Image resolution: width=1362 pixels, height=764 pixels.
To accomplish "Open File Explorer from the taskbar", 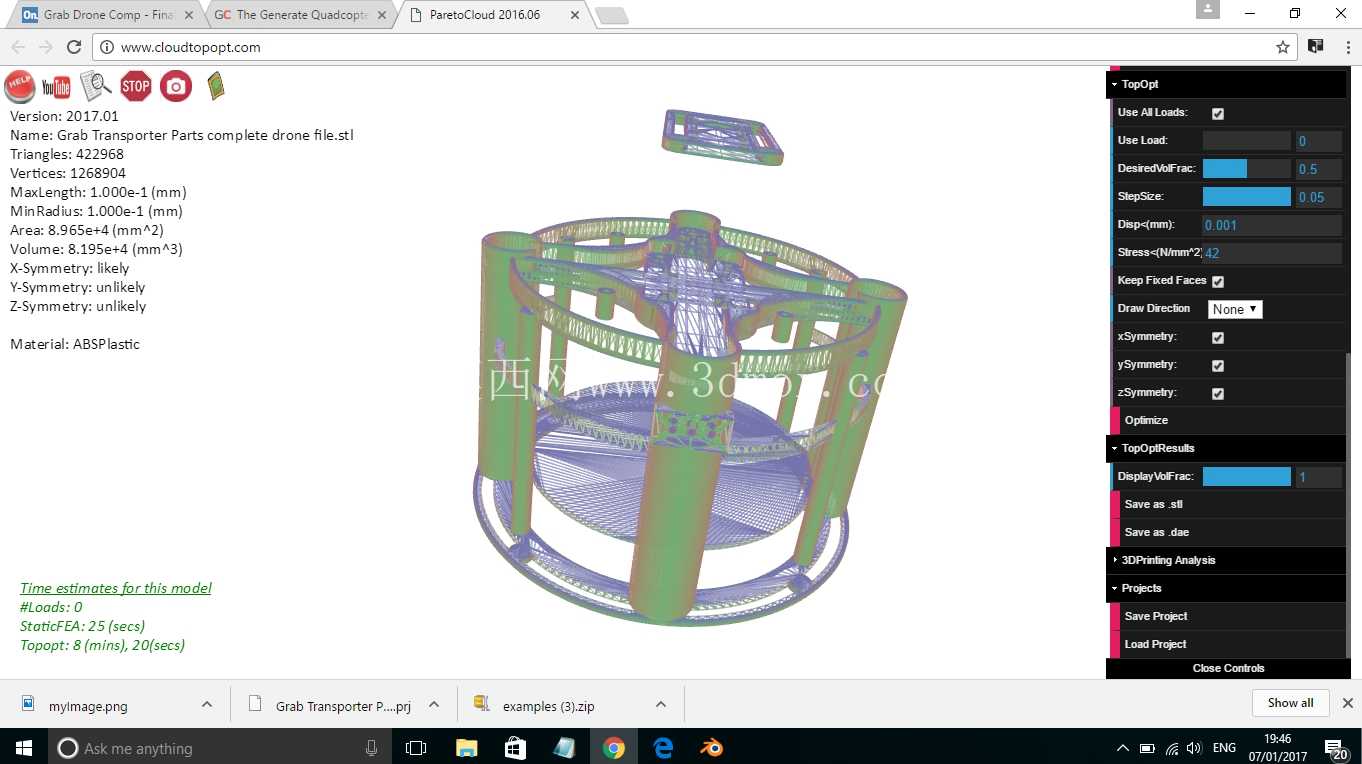I will pyautogui.click(x=466, y=748).
